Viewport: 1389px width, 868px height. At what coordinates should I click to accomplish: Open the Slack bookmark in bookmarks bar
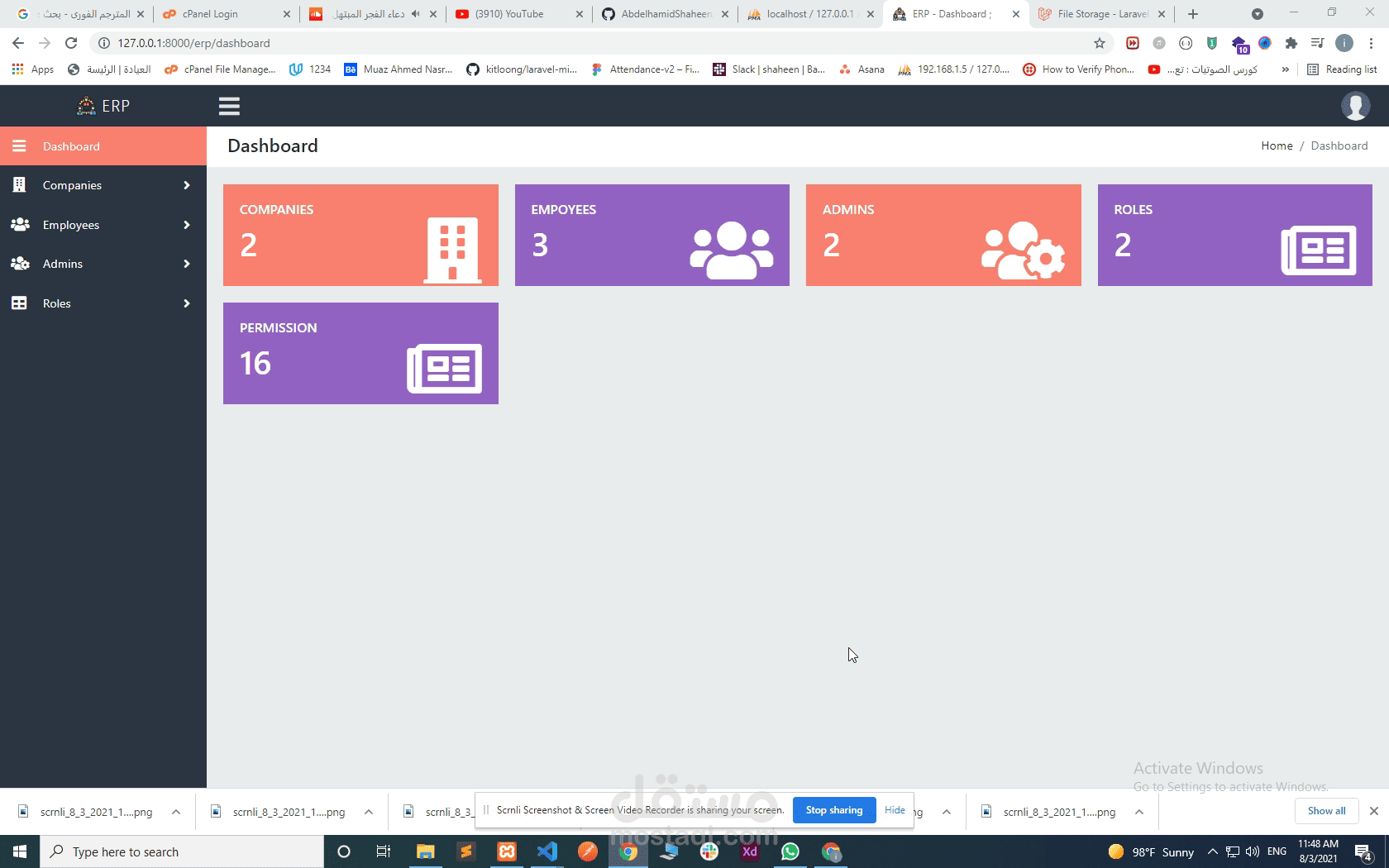769,69
